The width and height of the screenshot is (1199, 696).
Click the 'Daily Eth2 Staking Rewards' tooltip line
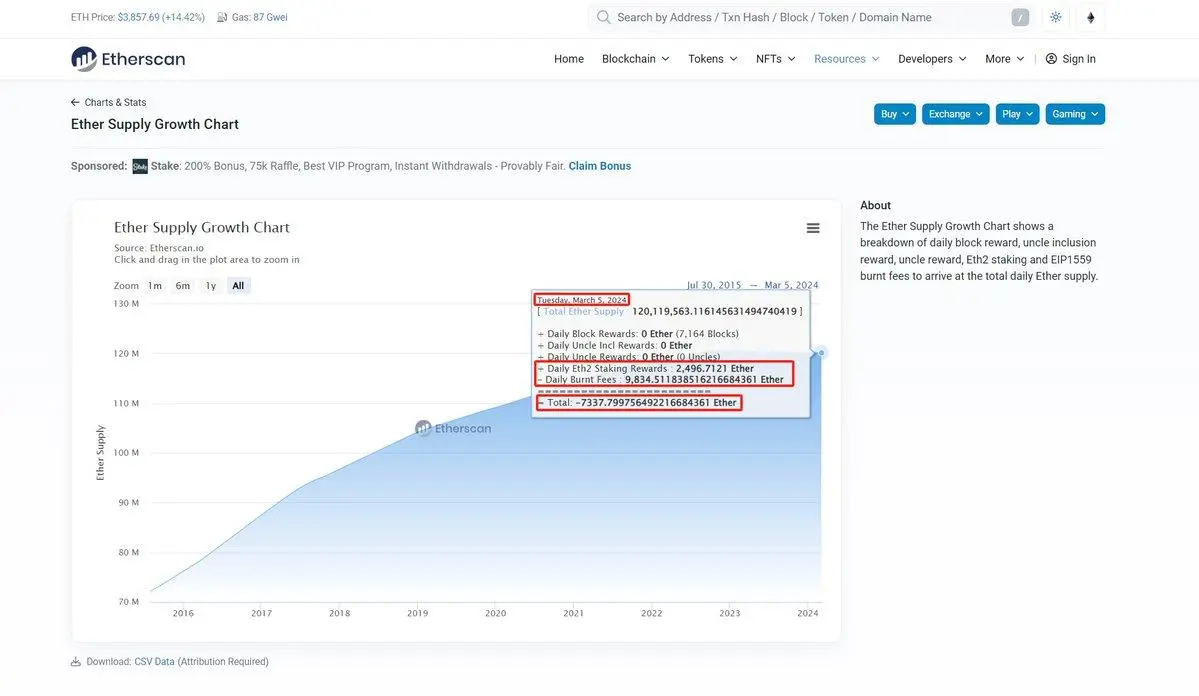pyautogui.click(x=646, y=369)
